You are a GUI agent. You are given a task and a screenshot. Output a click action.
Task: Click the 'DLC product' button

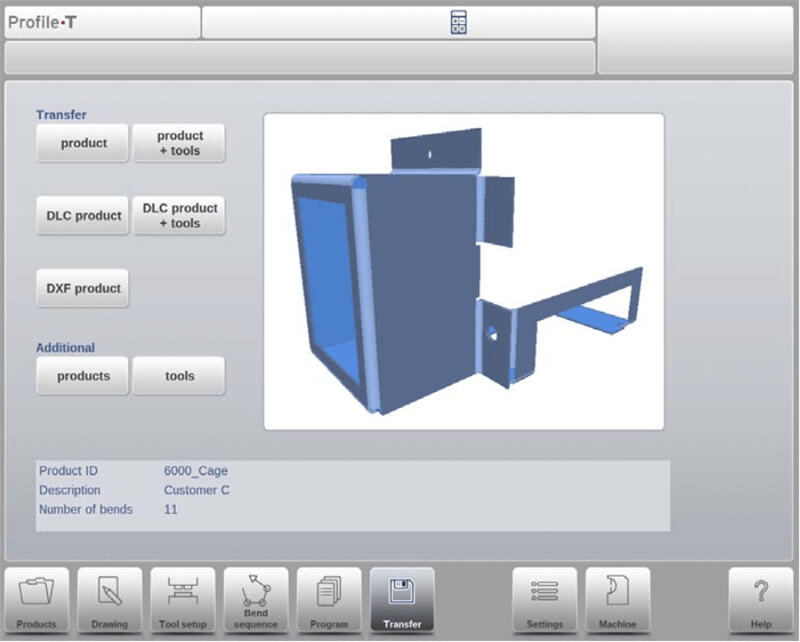(83, 216)
